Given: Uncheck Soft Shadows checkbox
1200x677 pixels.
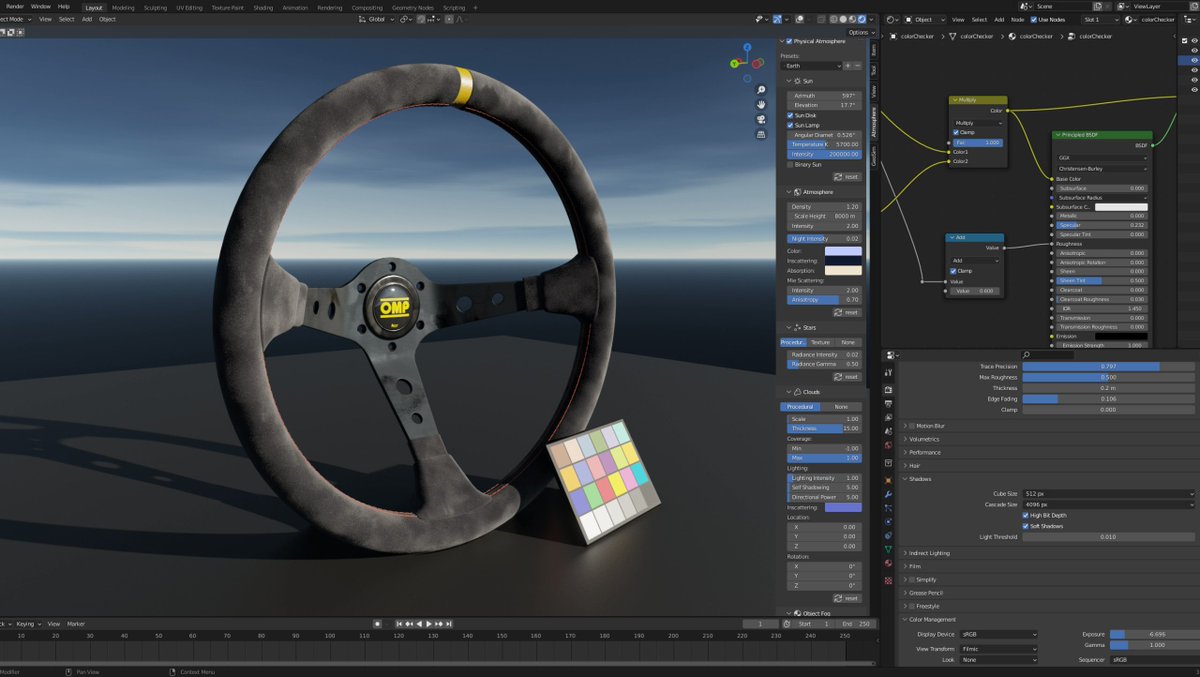Looking at the screenshot, I should pyautogui.click(x=1025, y=526).
